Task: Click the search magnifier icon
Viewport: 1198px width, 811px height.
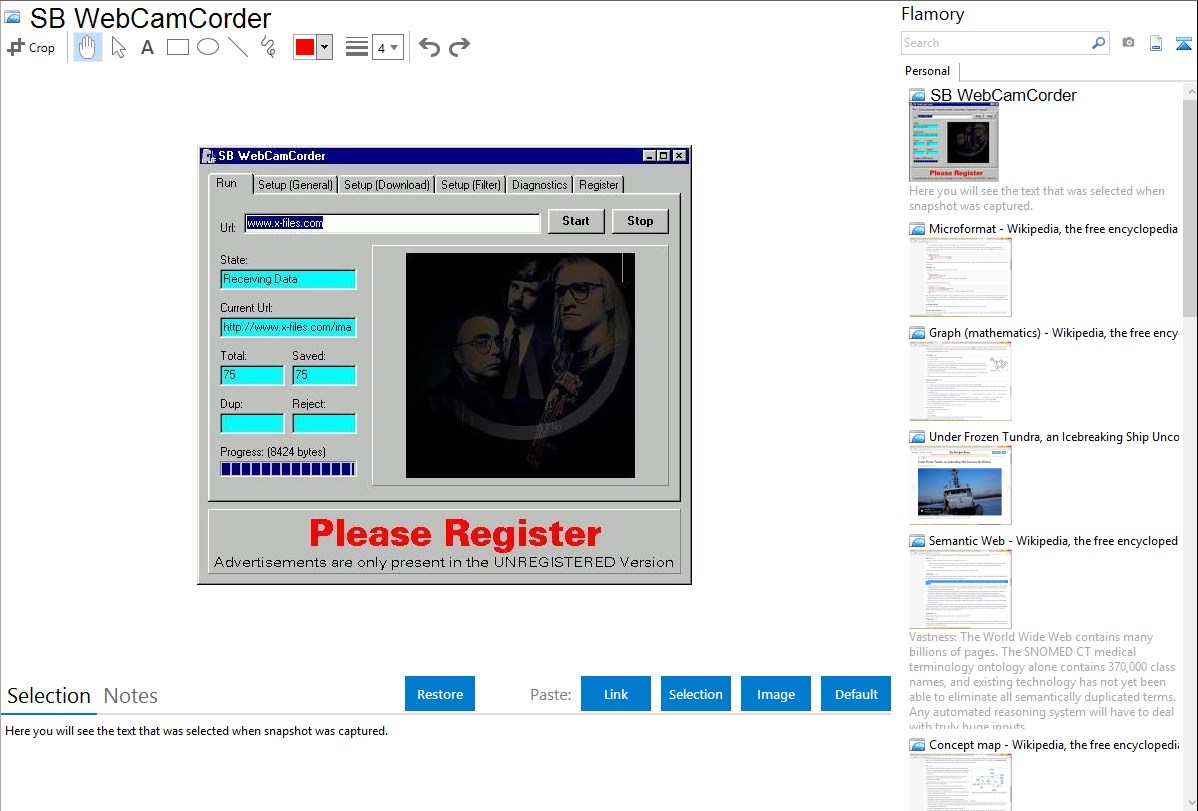Action: click(1099, 43)
